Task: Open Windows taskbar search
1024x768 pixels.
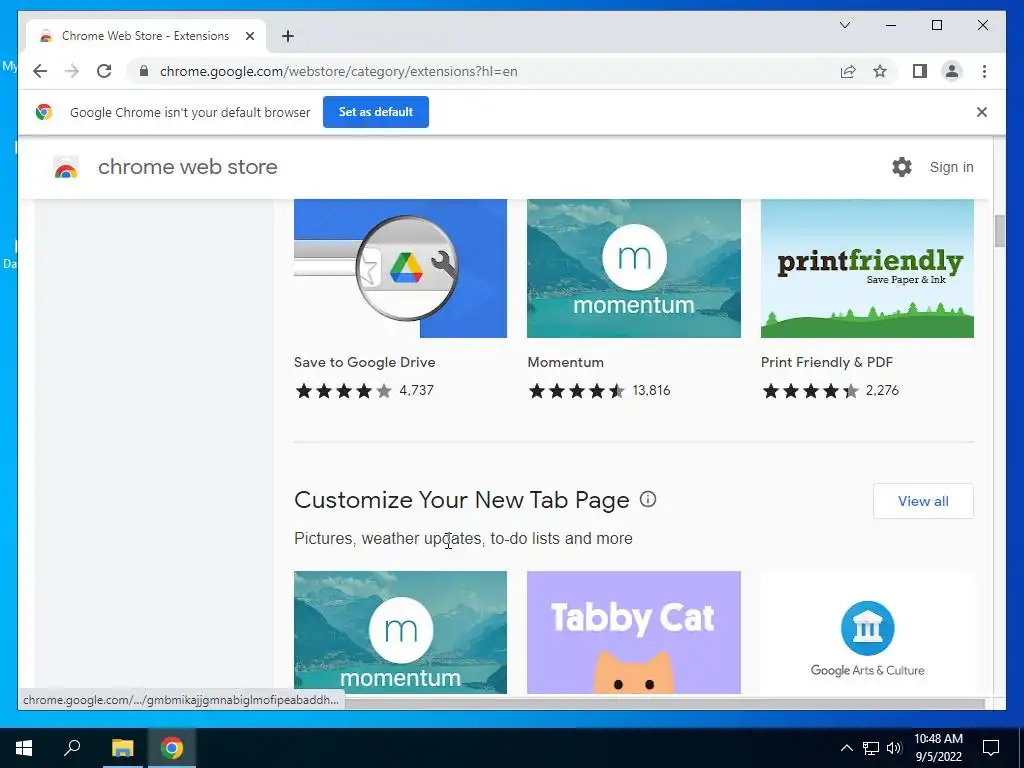Action: click(72, 748)
